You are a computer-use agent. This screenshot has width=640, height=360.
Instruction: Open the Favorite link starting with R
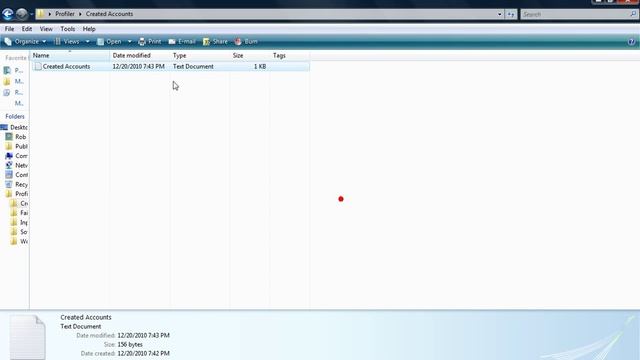click(x=13, y=93)
